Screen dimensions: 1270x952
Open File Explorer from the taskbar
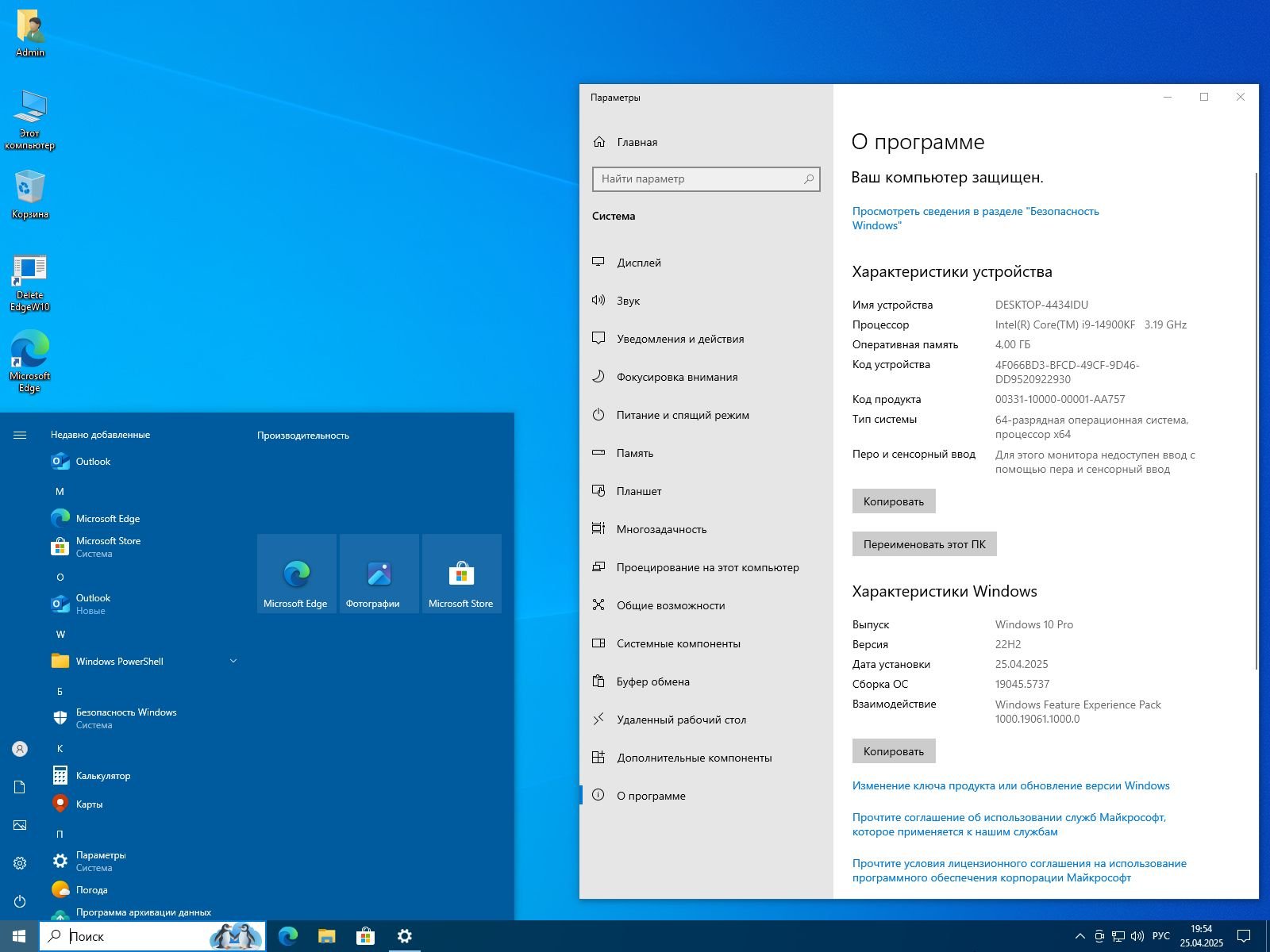point(326,936)
